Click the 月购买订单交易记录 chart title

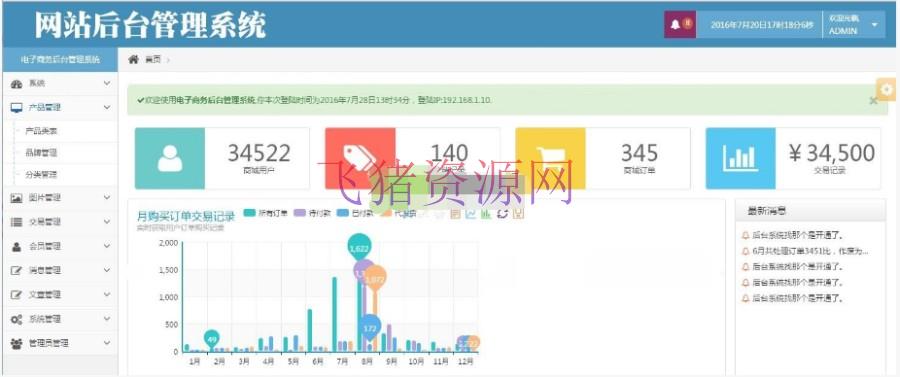point(185,216)
